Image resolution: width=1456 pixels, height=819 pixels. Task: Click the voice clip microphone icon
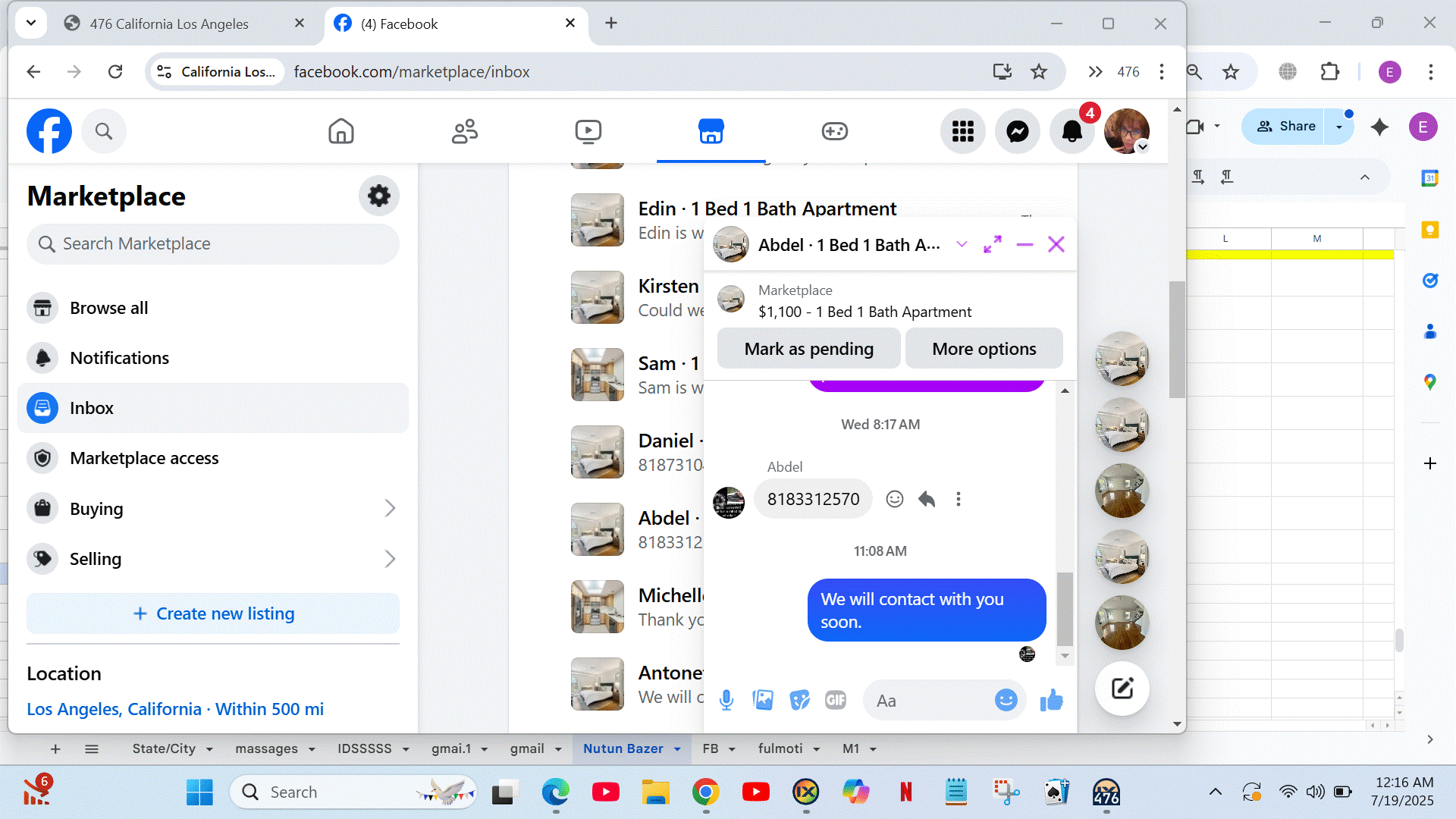pyautogui.click(x=726, y=700)
